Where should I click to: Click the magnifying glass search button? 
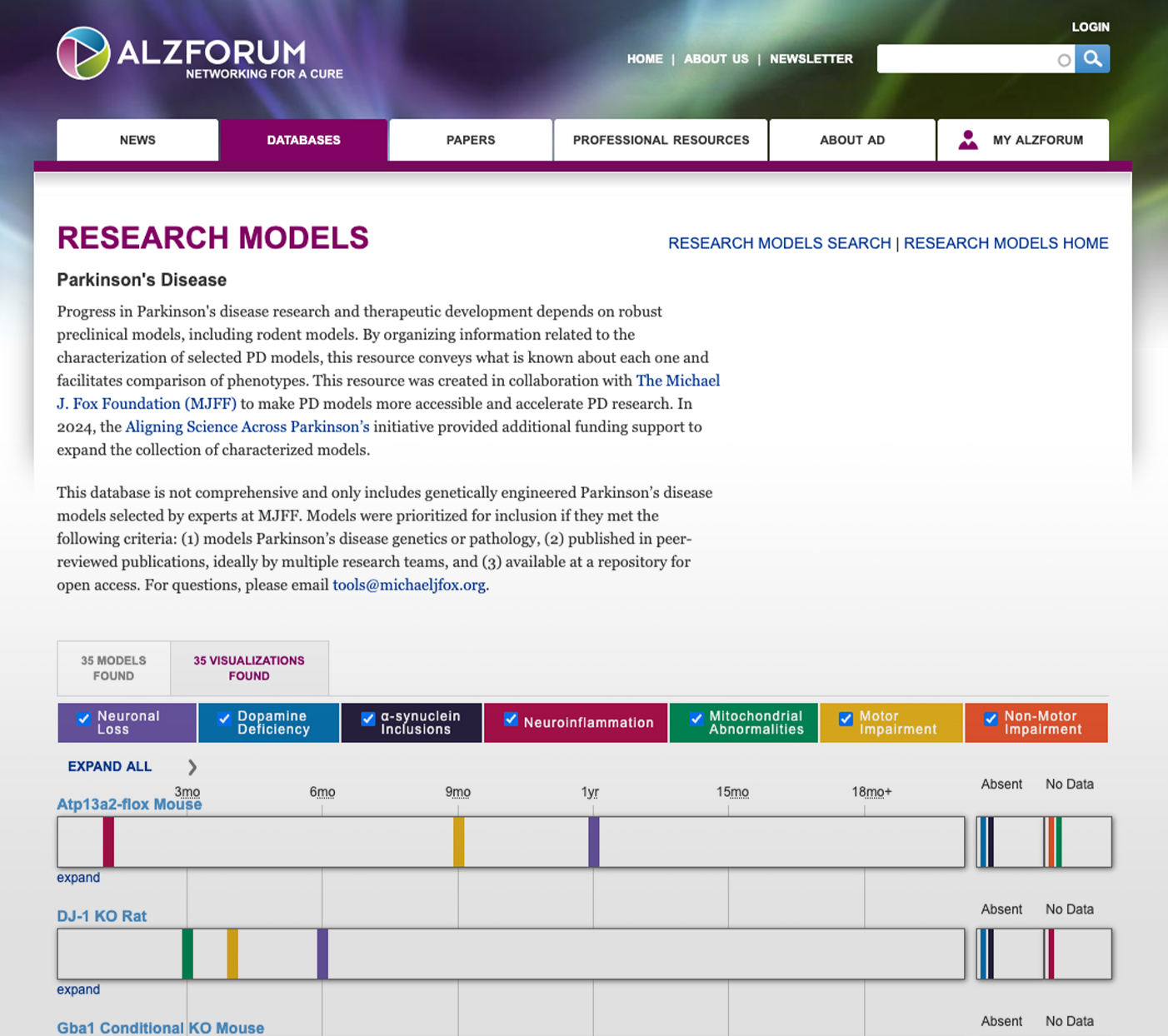click(x=1092, y=59)
